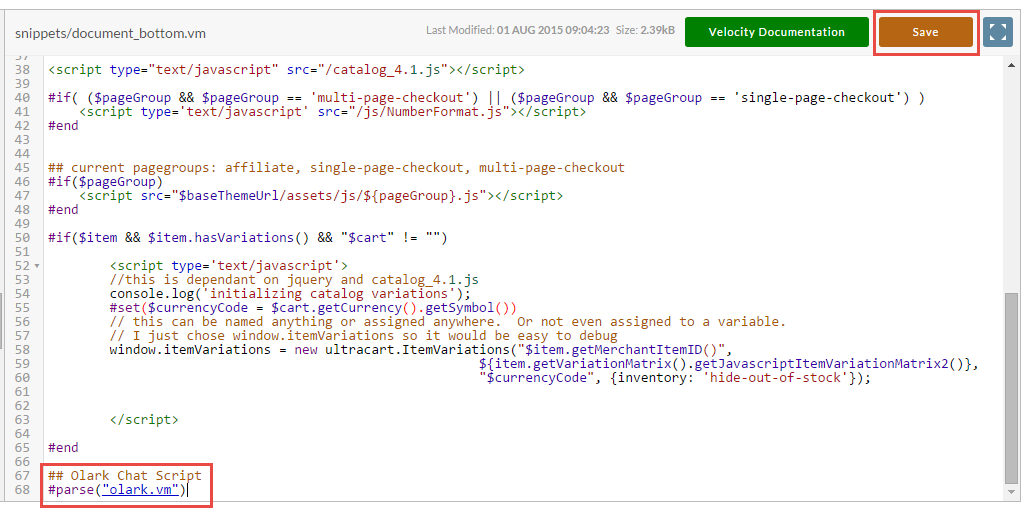This screenshot has height=514, width=1028.
Task: Open the Velocity Documentation
Action: pyautogui.click(x=776, y=32)
